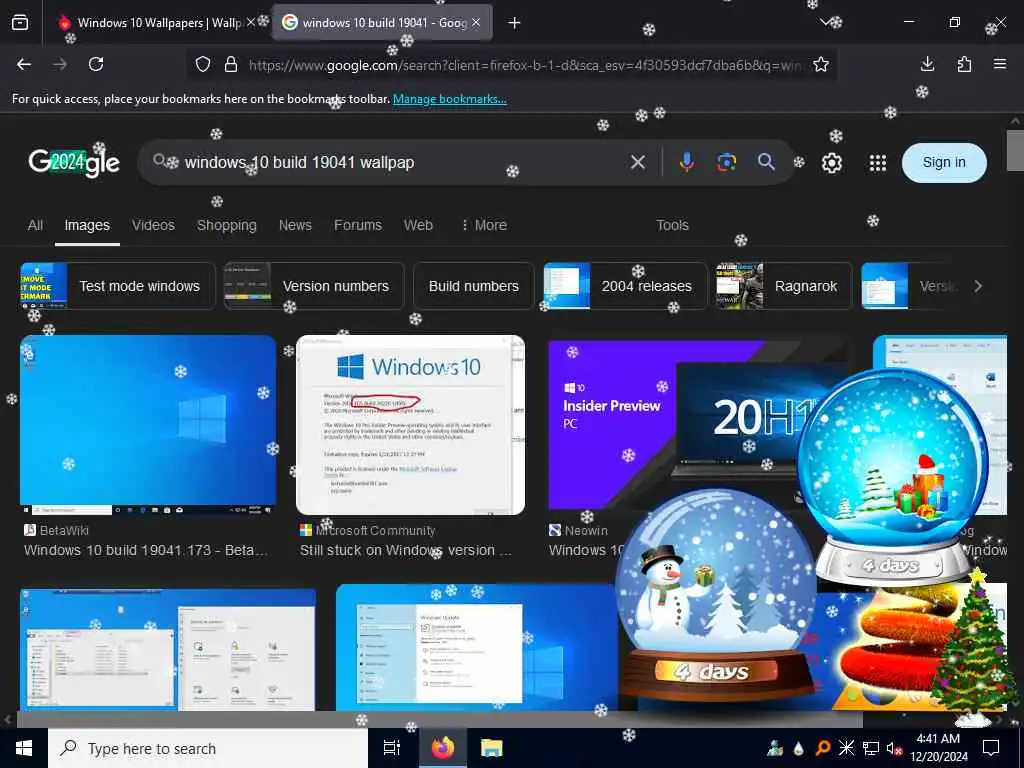Filter by Version numbers chip

point(314,286)
